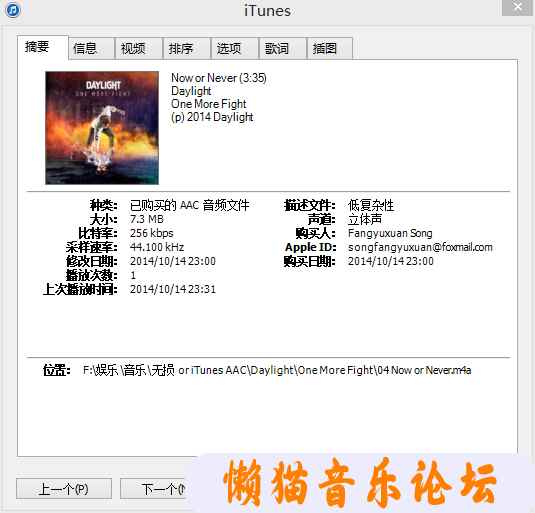
Task: Click the 256 kbps bitrate value
Action: pos(151,233)
